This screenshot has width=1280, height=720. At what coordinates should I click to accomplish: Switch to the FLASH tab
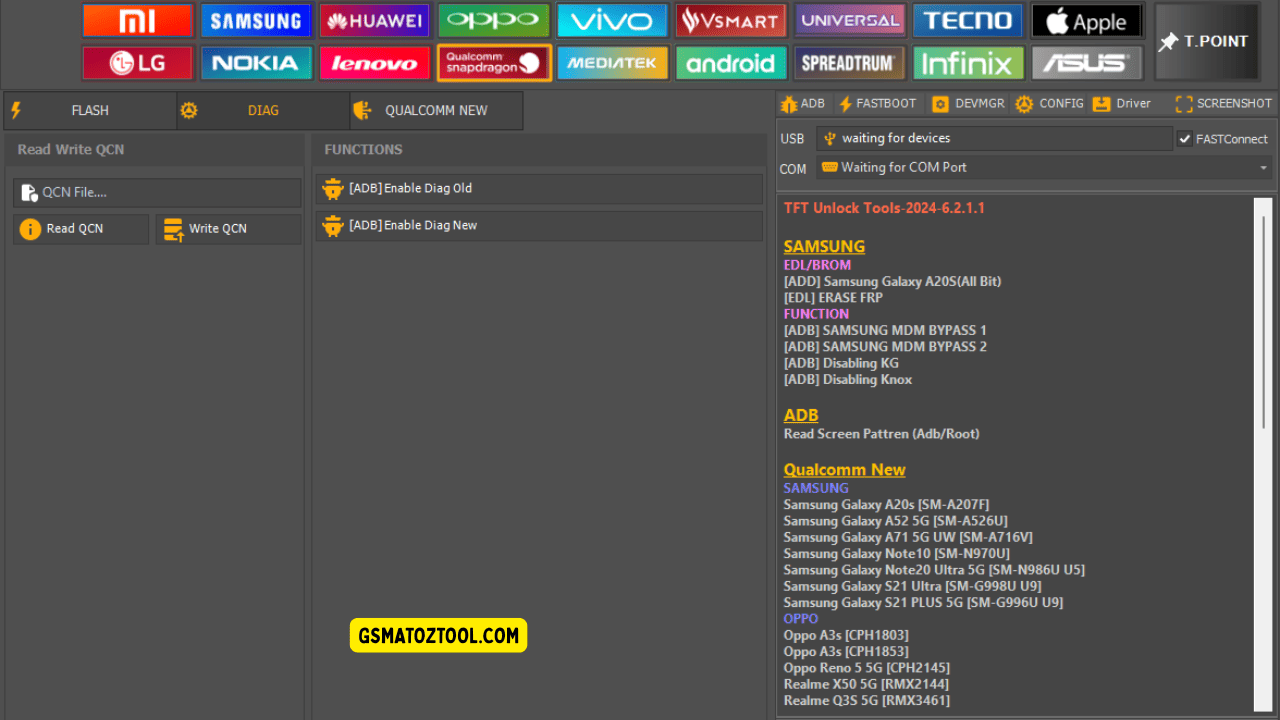90,110
